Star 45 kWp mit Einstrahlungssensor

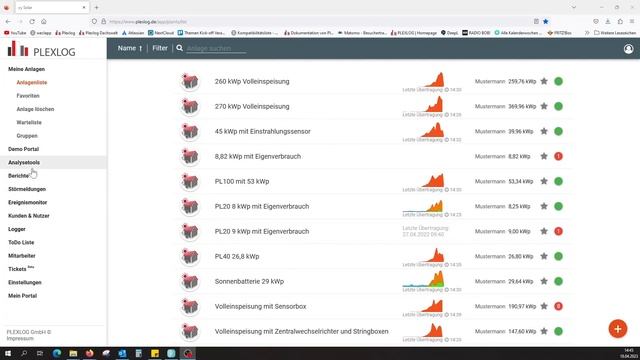click(x=544, y=131)
